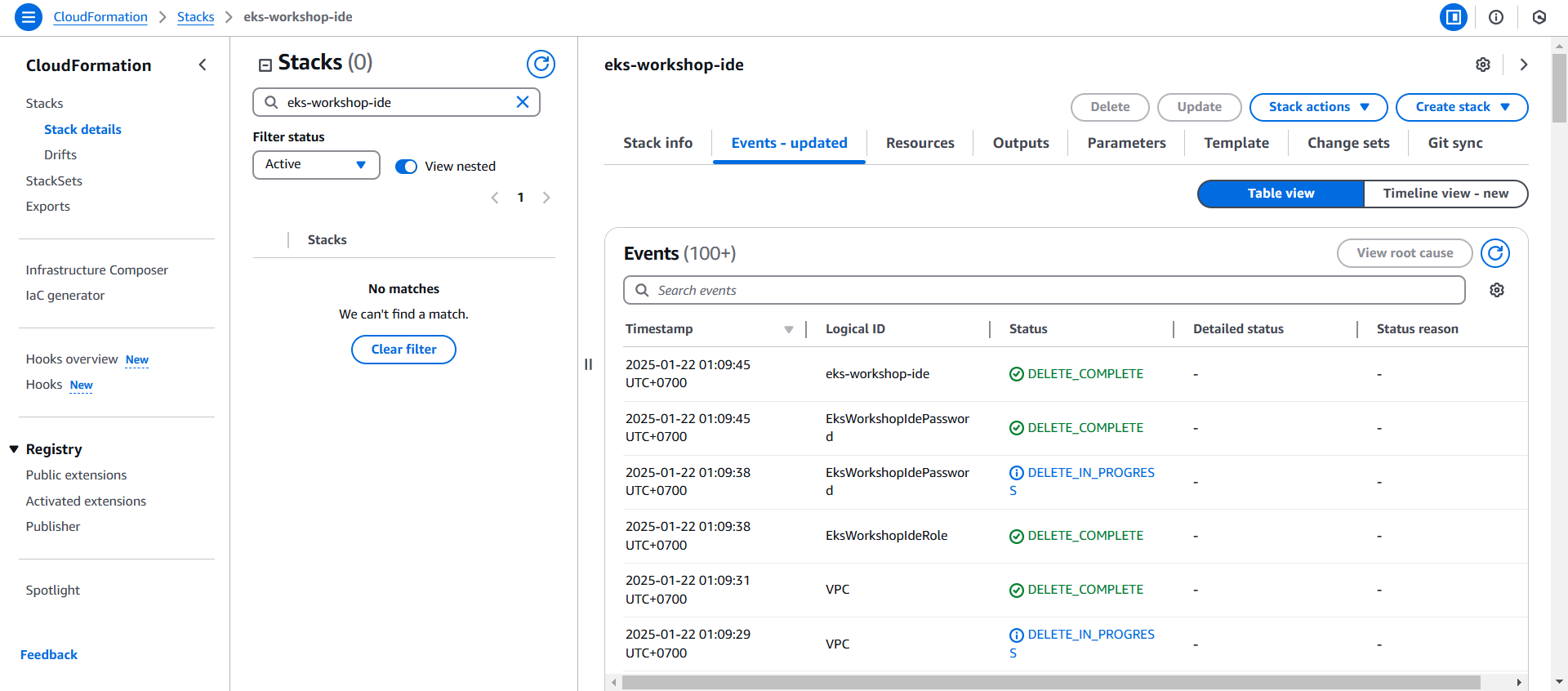Open Activated extensions

[x=86, y=502]
